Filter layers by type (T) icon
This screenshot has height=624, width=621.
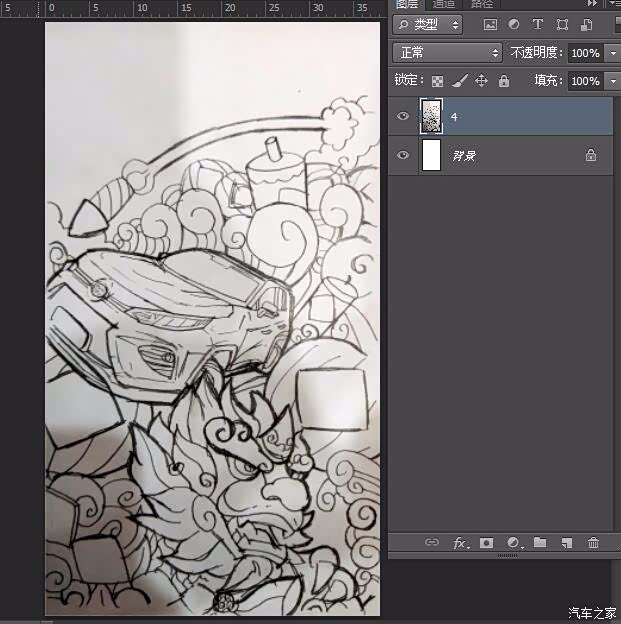coord(538,25)
